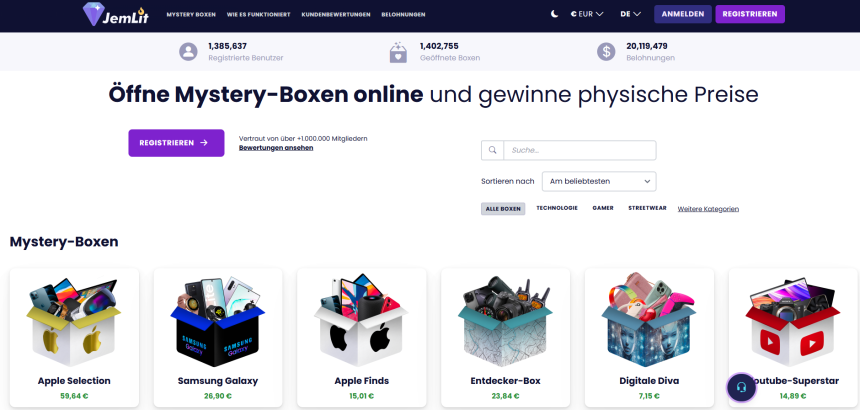Open the Apple Selection box image
860x410 pixels.
74,321
